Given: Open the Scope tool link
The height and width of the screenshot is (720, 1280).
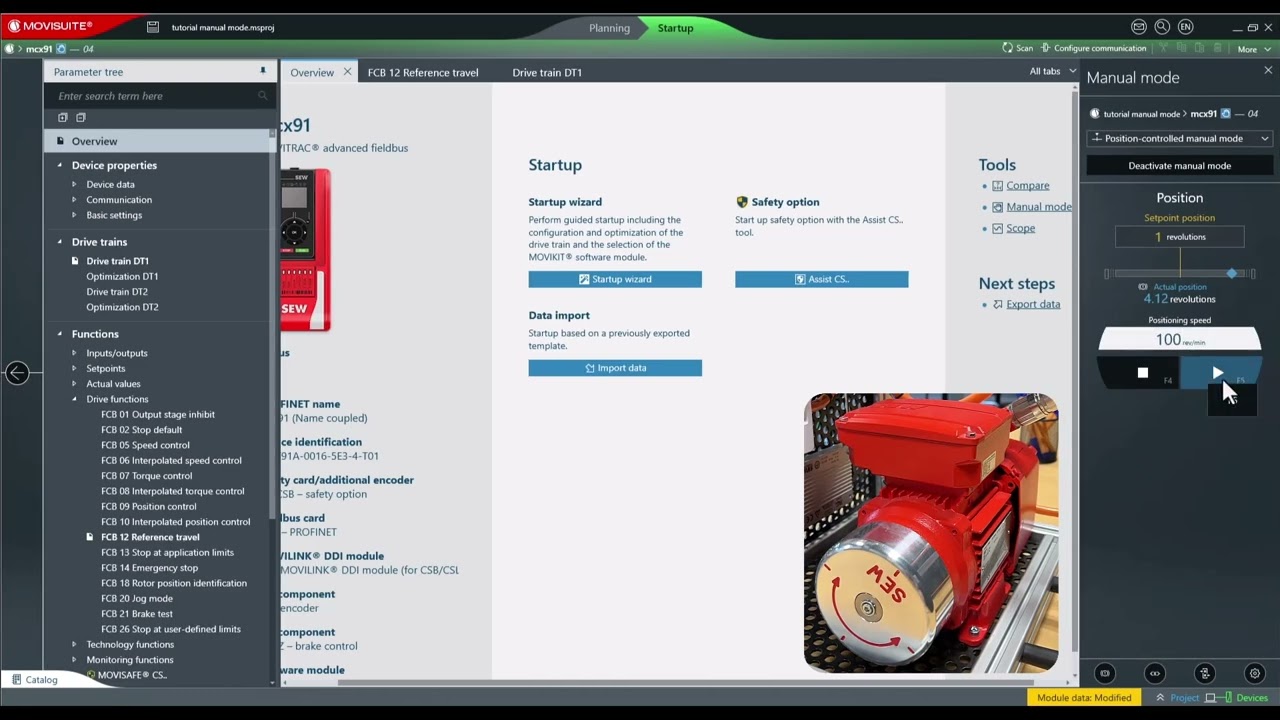Looking at the screenshot, I should (1020, 228).
